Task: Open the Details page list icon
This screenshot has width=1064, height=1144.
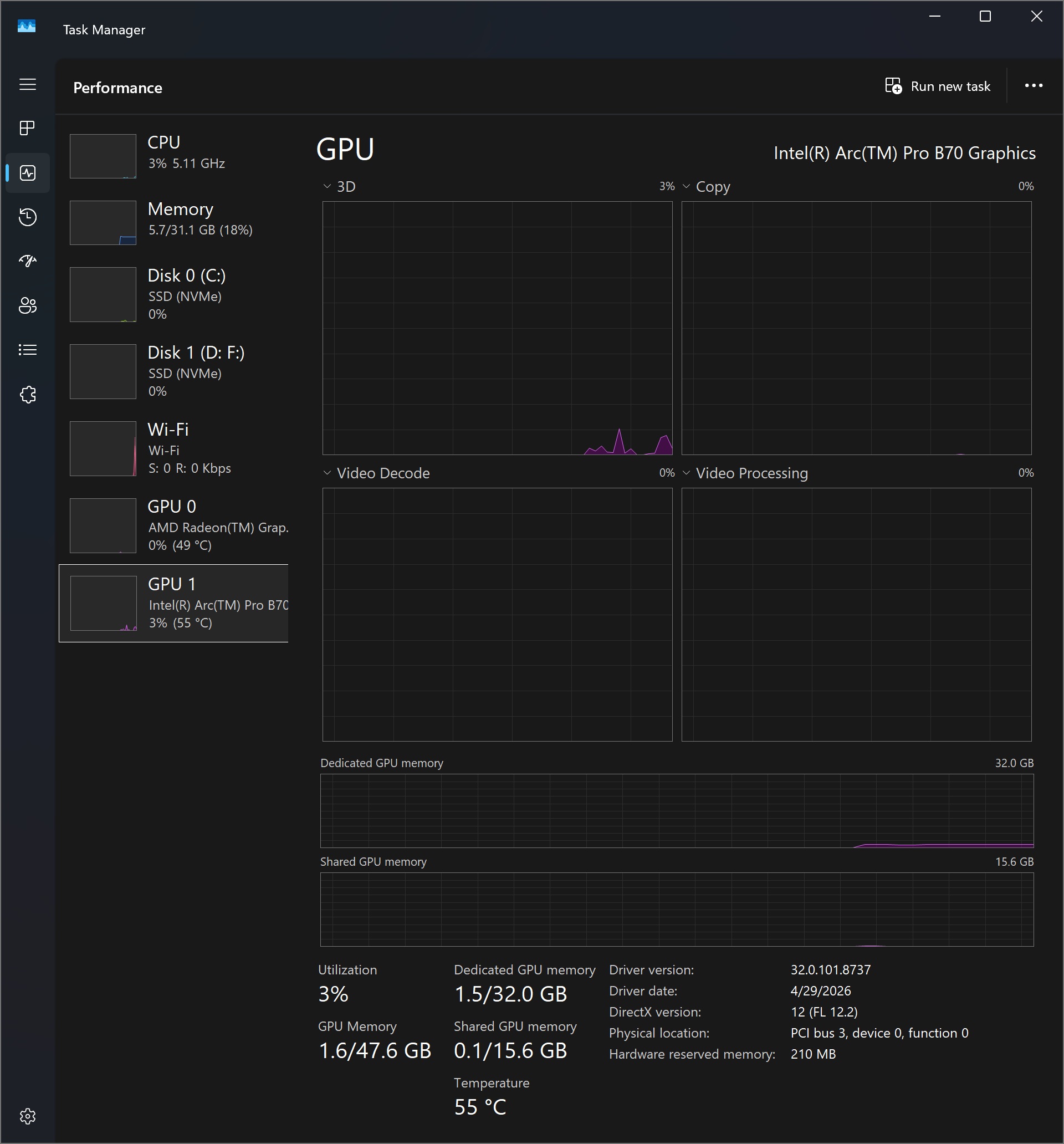Action: 28,350
